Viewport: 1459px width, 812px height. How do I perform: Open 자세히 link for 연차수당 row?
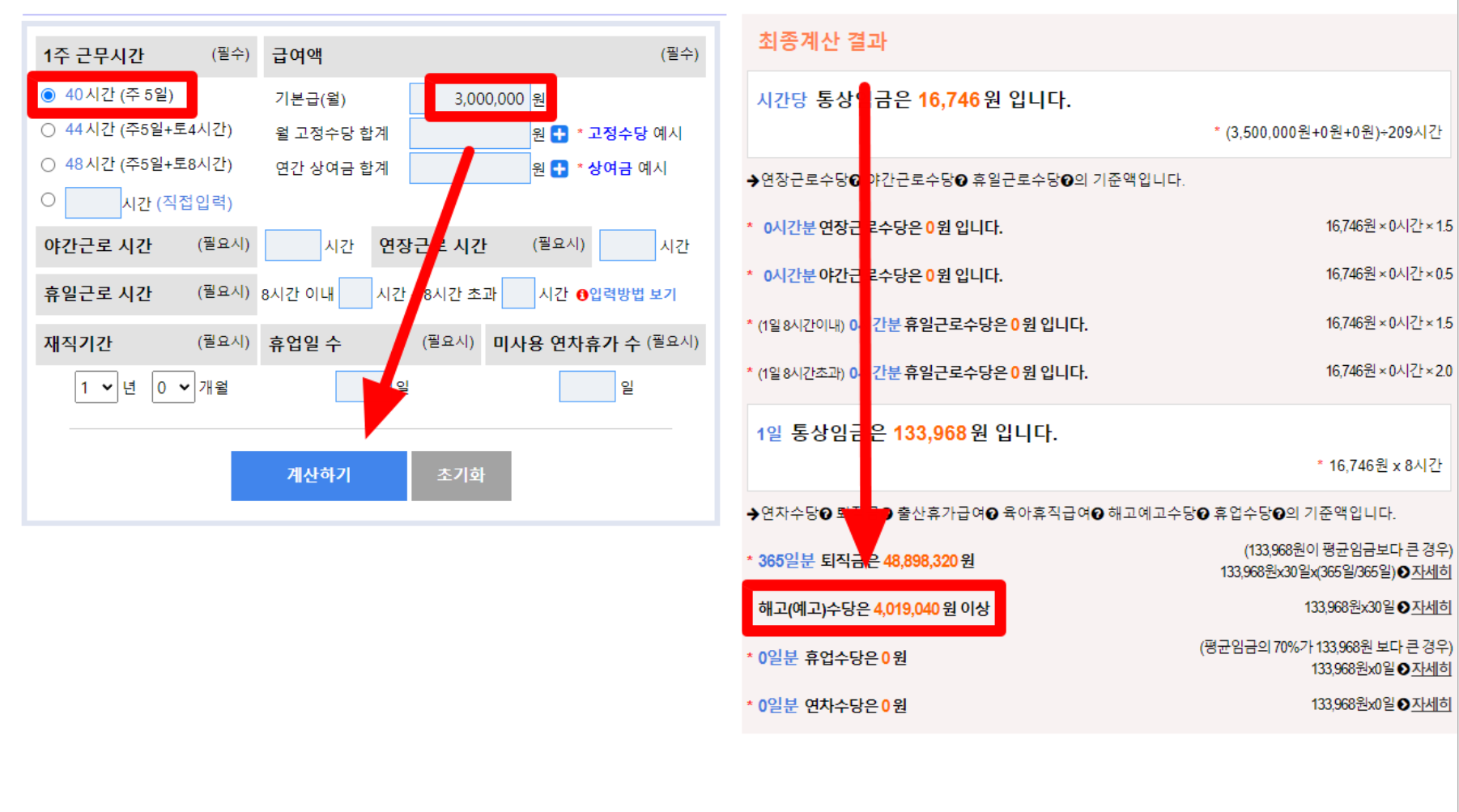point(1431,704)
